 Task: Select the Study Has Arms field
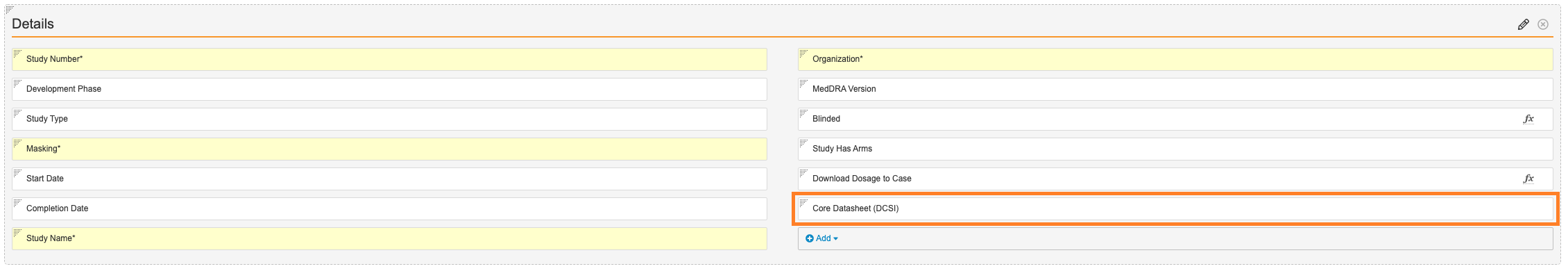click(1175, 149)
